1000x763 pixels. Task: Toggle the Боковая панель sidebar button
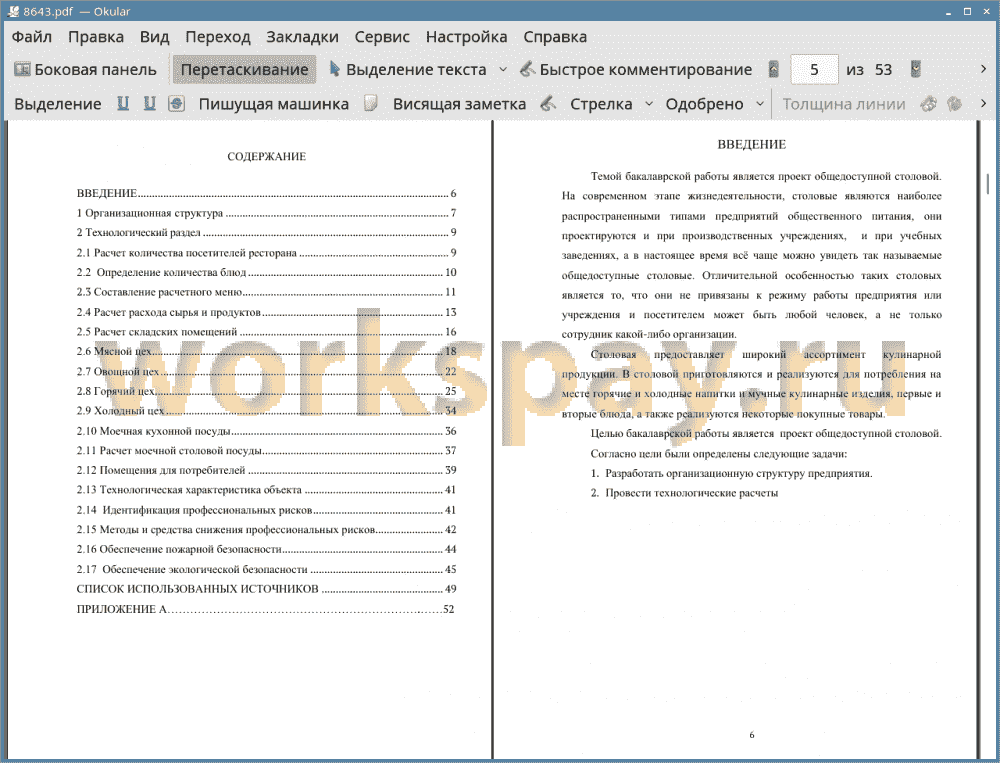pyautogui.click(x=85, y=70)
